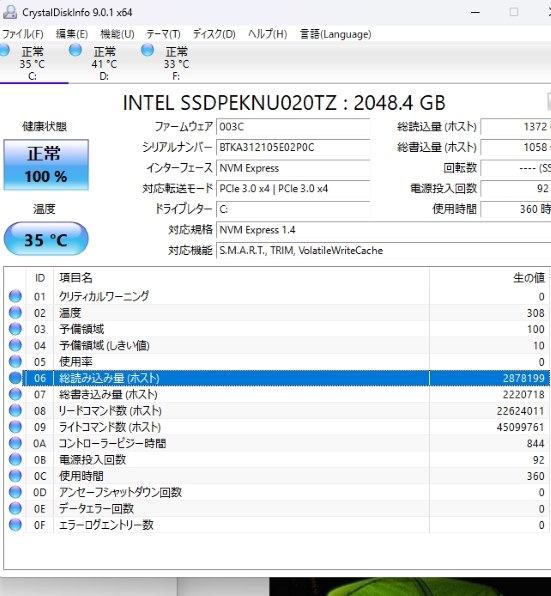Click the blue status orb for drive D:
The height and width of the screenshot is (596, 551).
[75, 50]
